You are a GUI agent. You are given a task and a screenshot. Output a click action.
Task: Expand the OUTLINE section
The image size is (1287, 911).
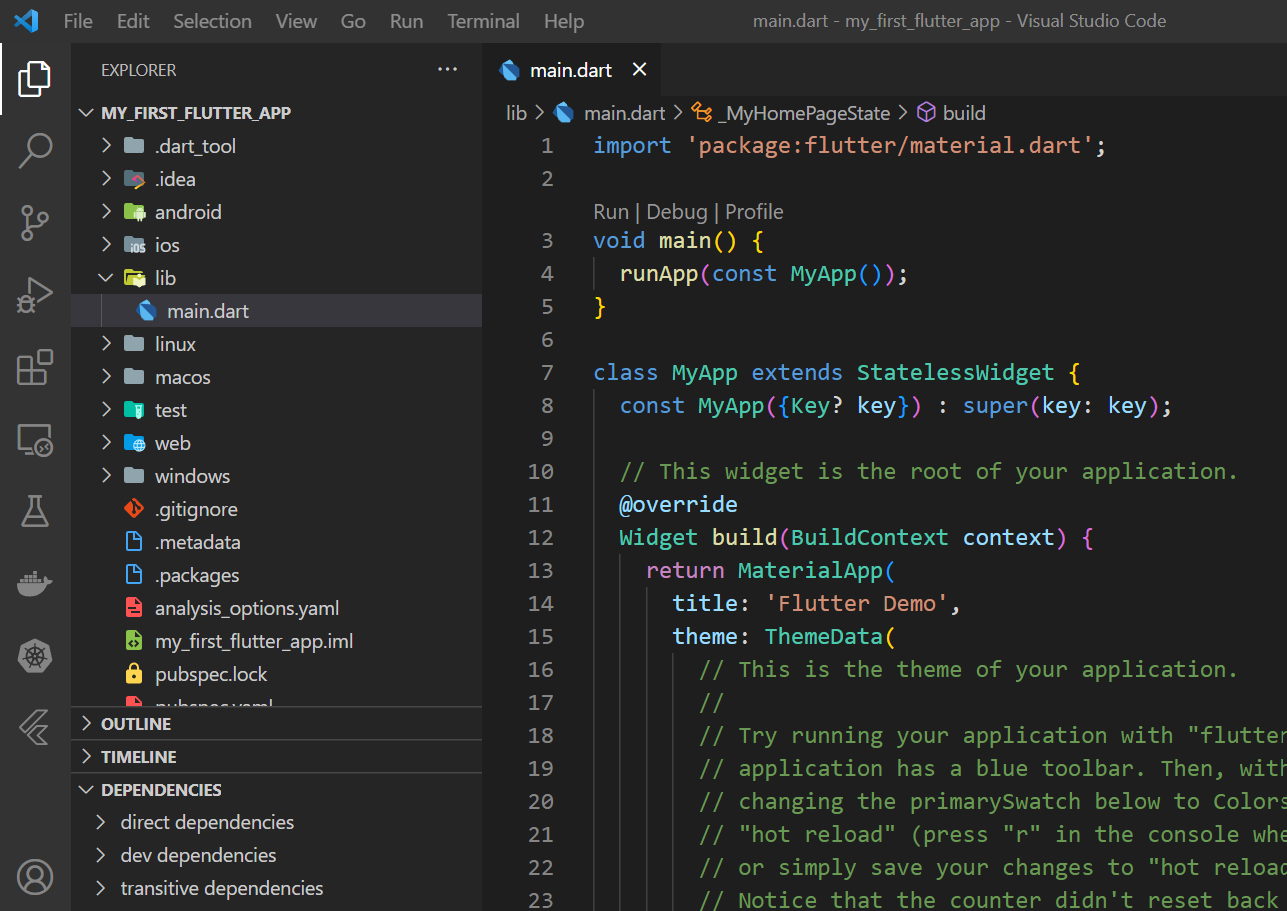tap(276, 724)
